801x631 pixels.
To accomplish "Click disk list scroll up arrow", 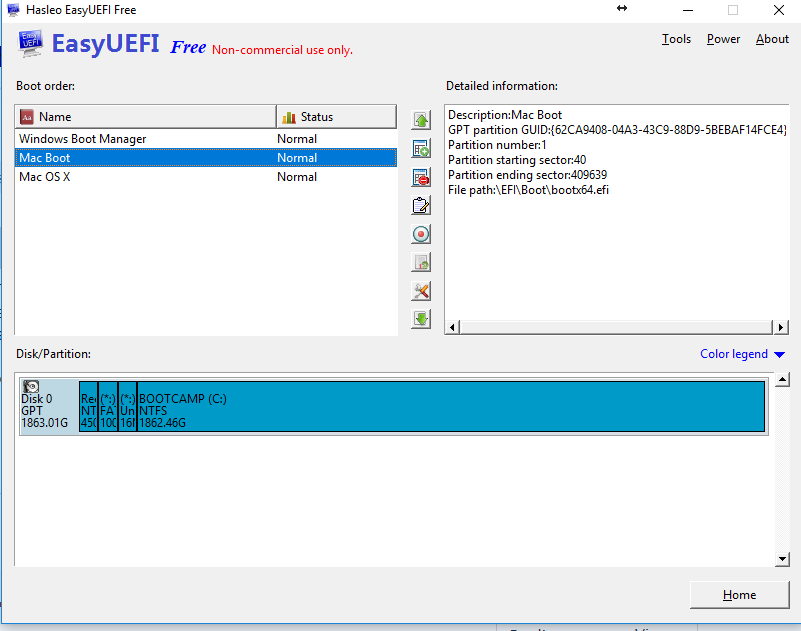I will tap(782, 380).
